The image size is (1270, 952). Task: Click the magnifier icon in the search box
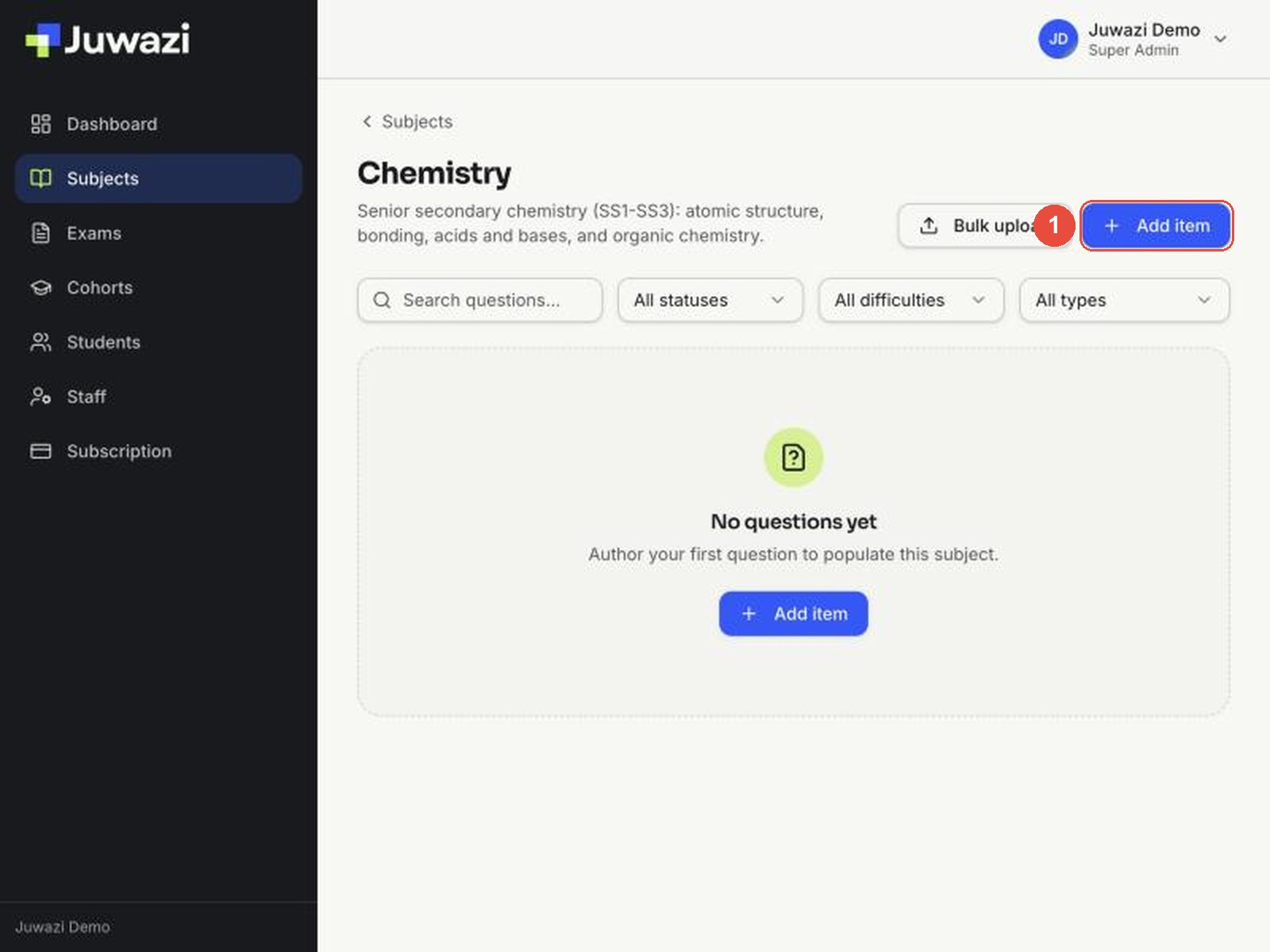(x=382, y=300)
